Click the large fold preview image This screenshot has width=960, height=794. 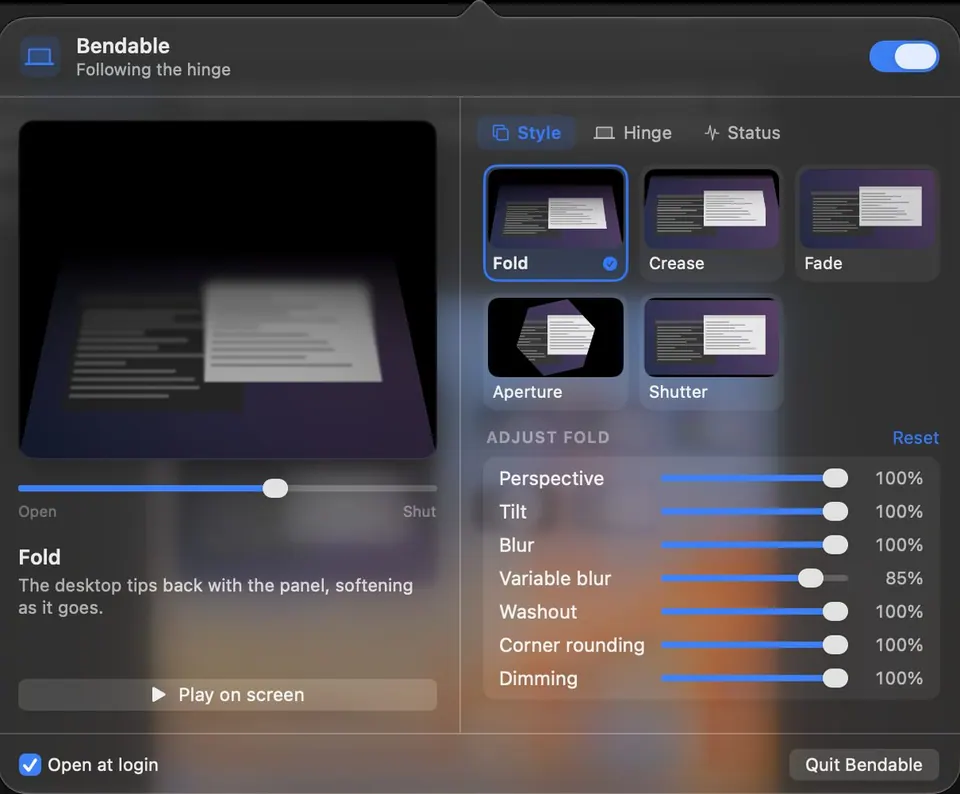[x=228, y=289]
